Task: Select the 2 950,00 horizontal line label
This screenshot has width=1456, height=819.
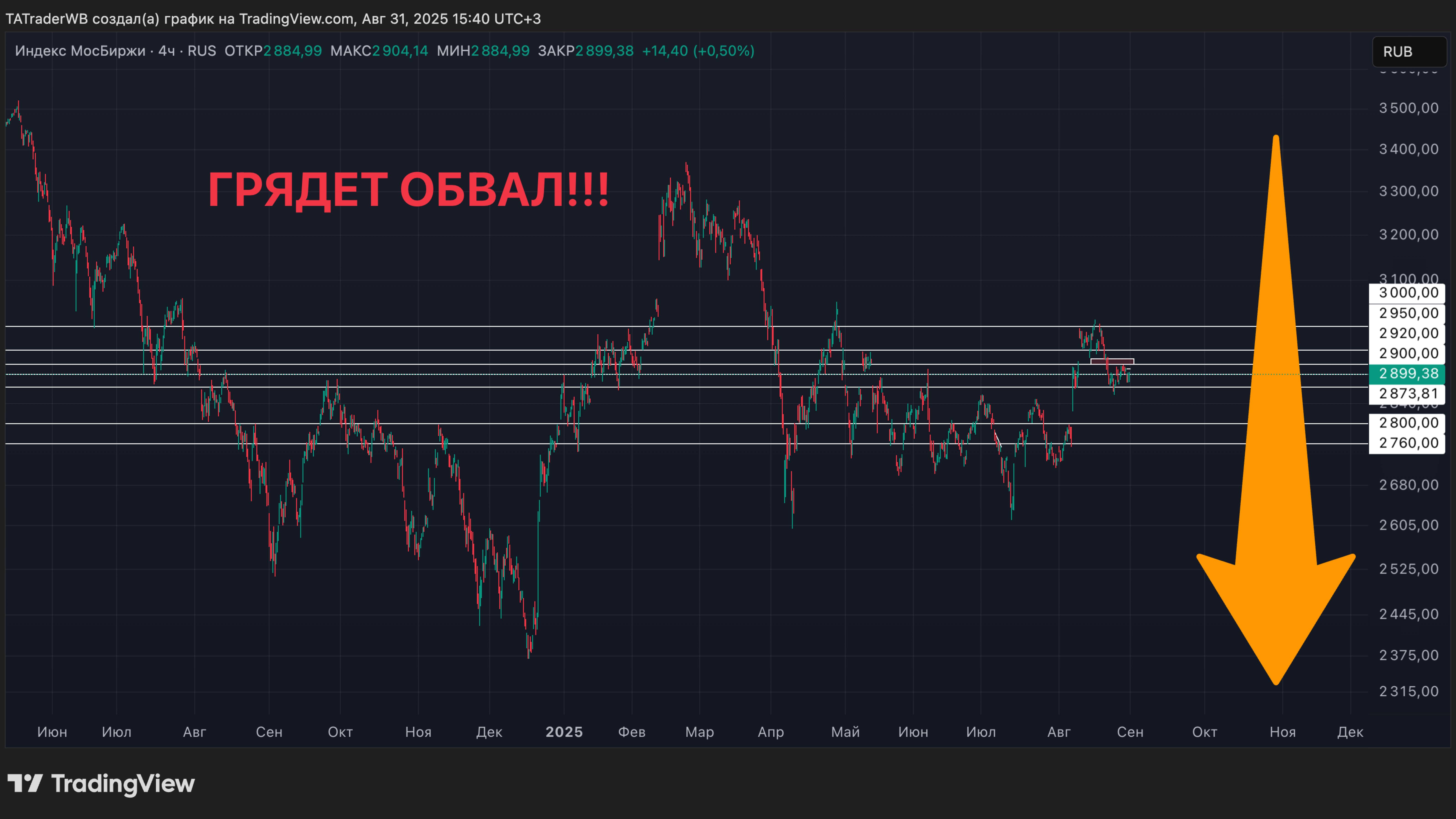Action: click(x=1407, y=313)
